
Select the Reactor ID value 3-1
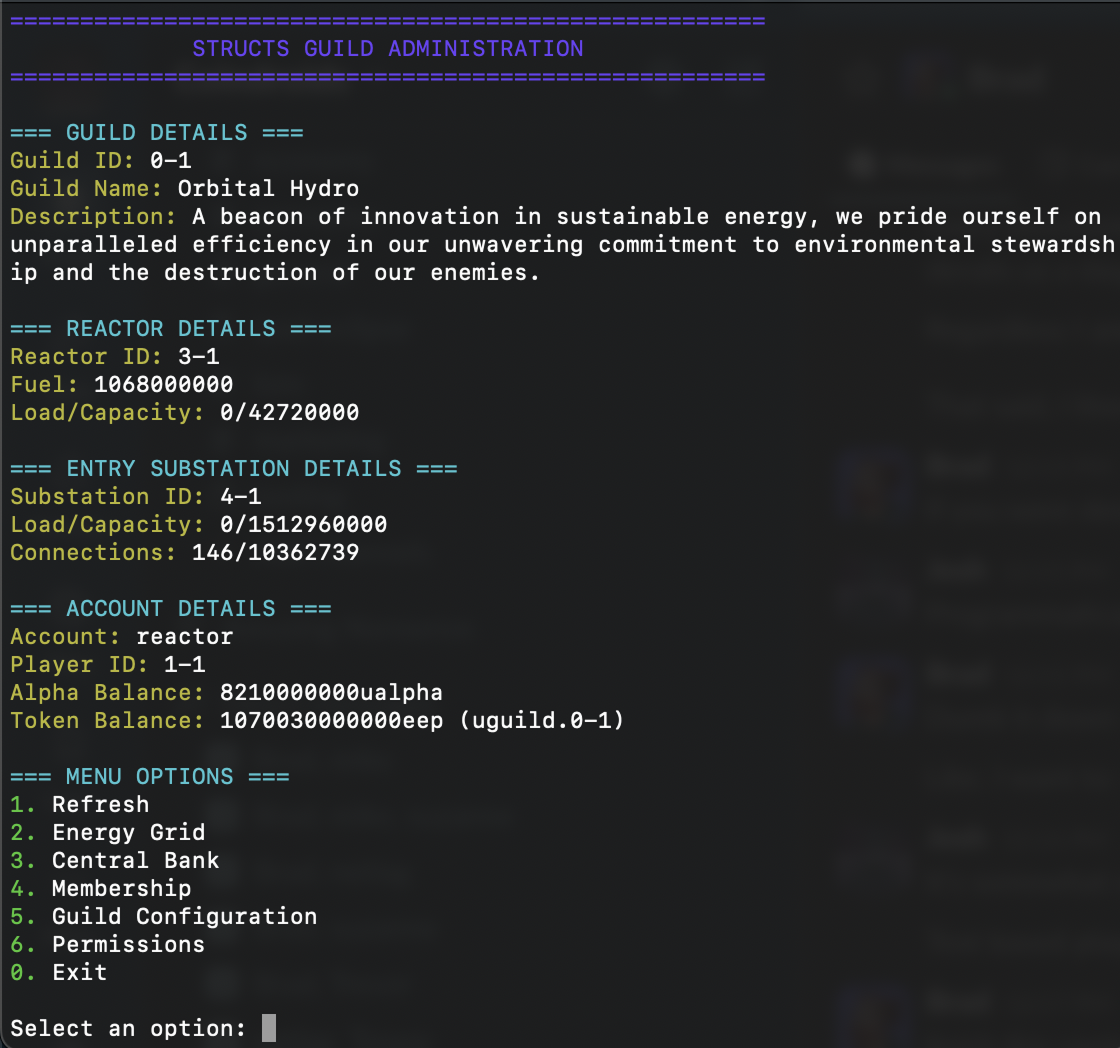point(199,356)
